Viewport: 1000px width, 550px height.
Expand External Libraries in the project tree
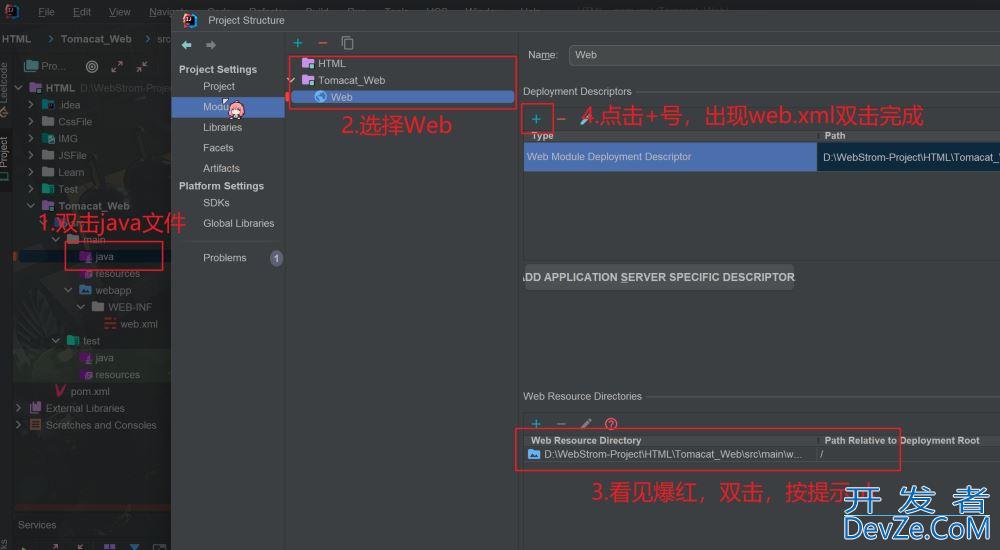tap(18, 408)
